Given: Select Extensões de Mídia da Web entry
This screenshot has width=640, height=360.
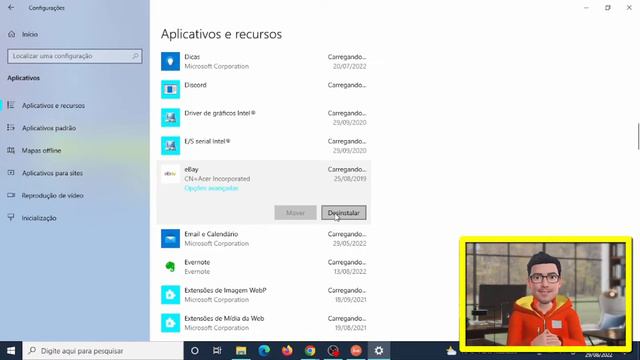Looking at the screenshot, I should [x=224, y=318].
